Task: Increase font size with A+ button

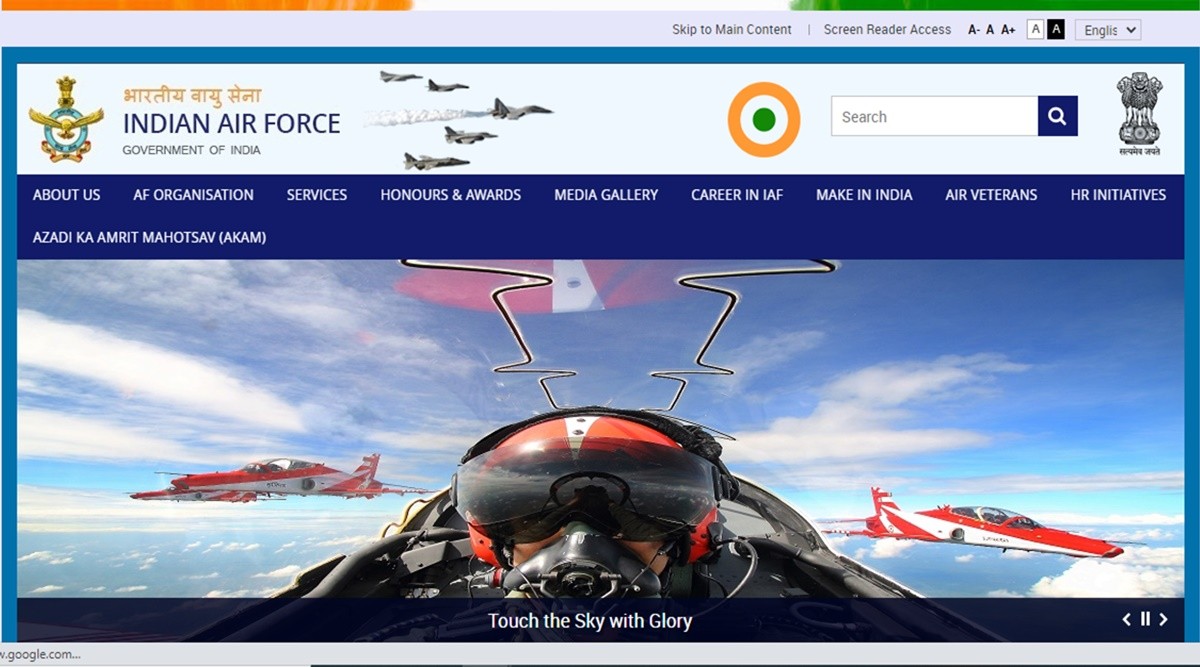Action: [x=1008, y=30]
